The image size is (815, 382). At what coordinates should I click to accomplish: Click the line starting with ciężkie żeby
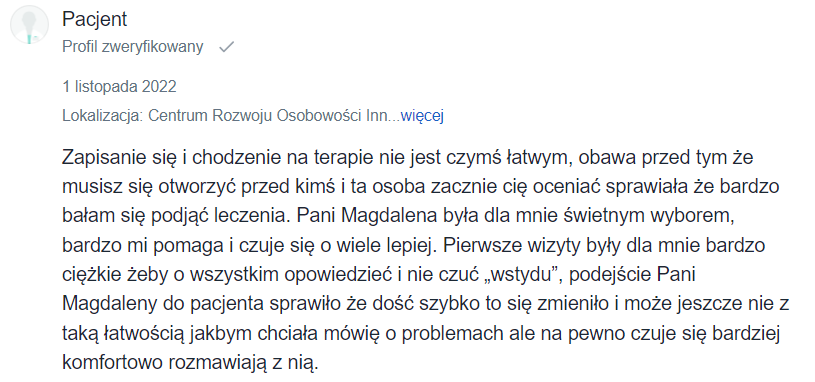pos(379,275)
